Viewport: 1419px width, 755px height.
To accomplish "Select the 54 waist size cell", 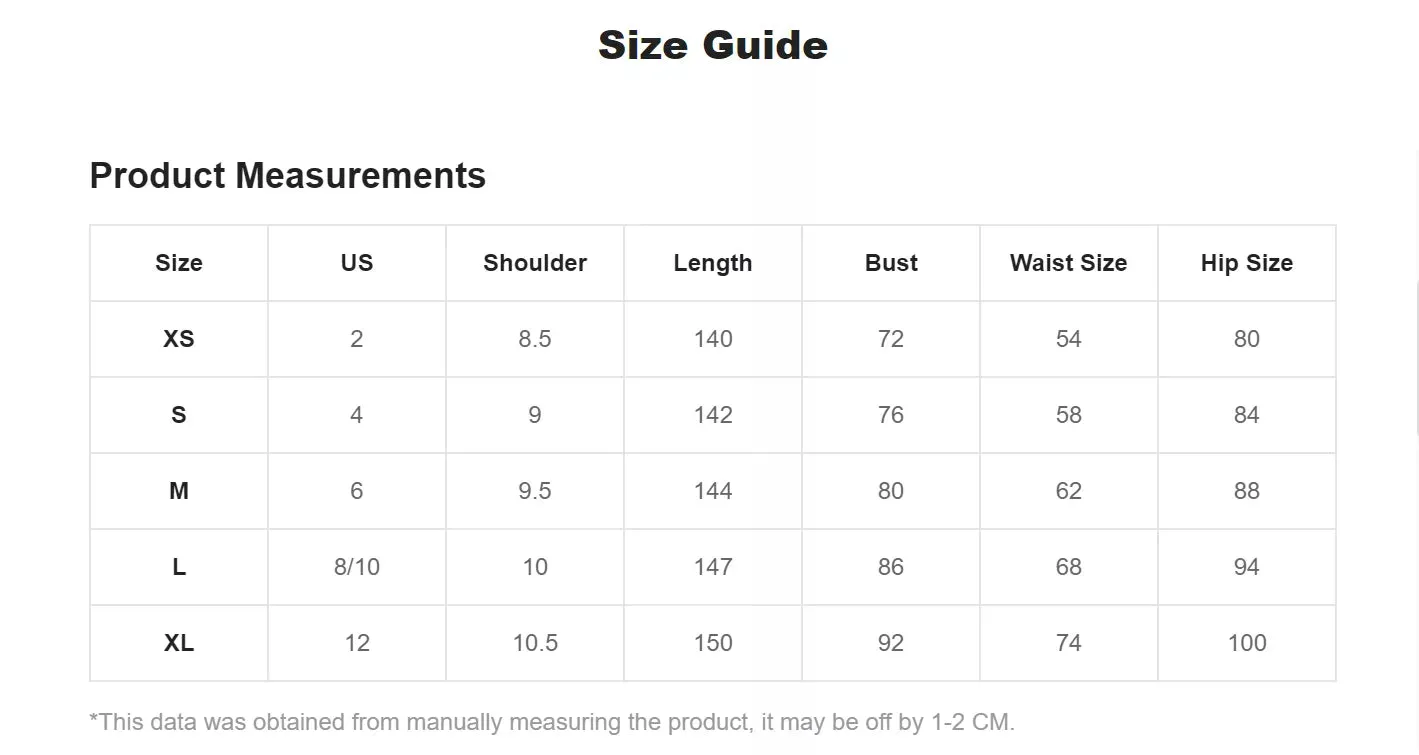I will coord(1068,339).
